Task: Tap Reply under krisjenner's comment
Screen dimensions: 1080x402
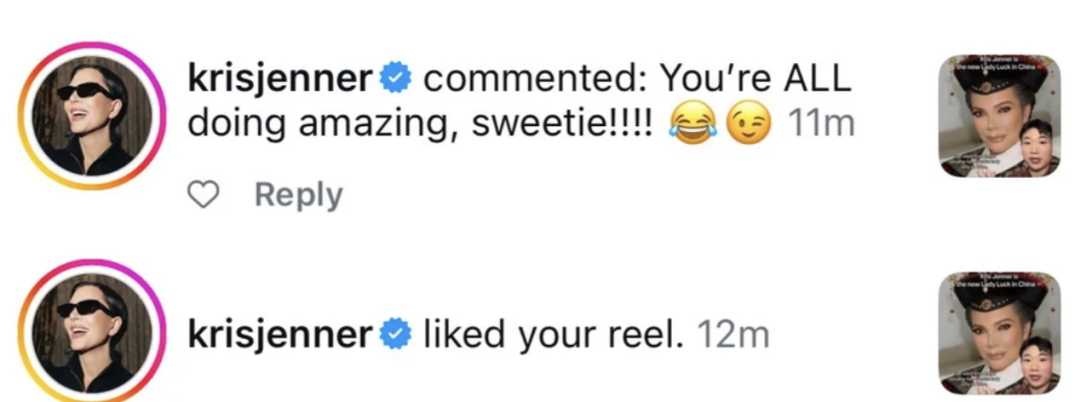Action: 298,195
